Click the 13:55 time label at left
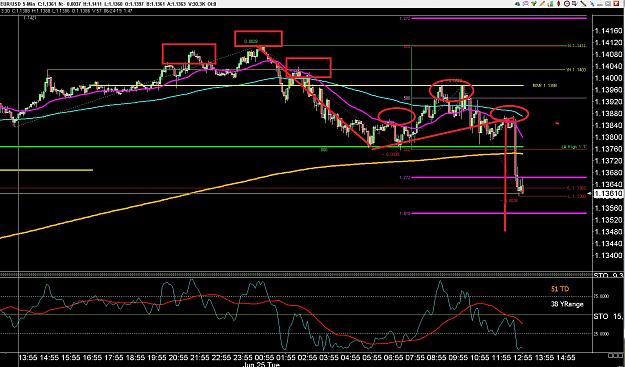Image resolution: width=625 pixels, height=367 pixels. 28,357
